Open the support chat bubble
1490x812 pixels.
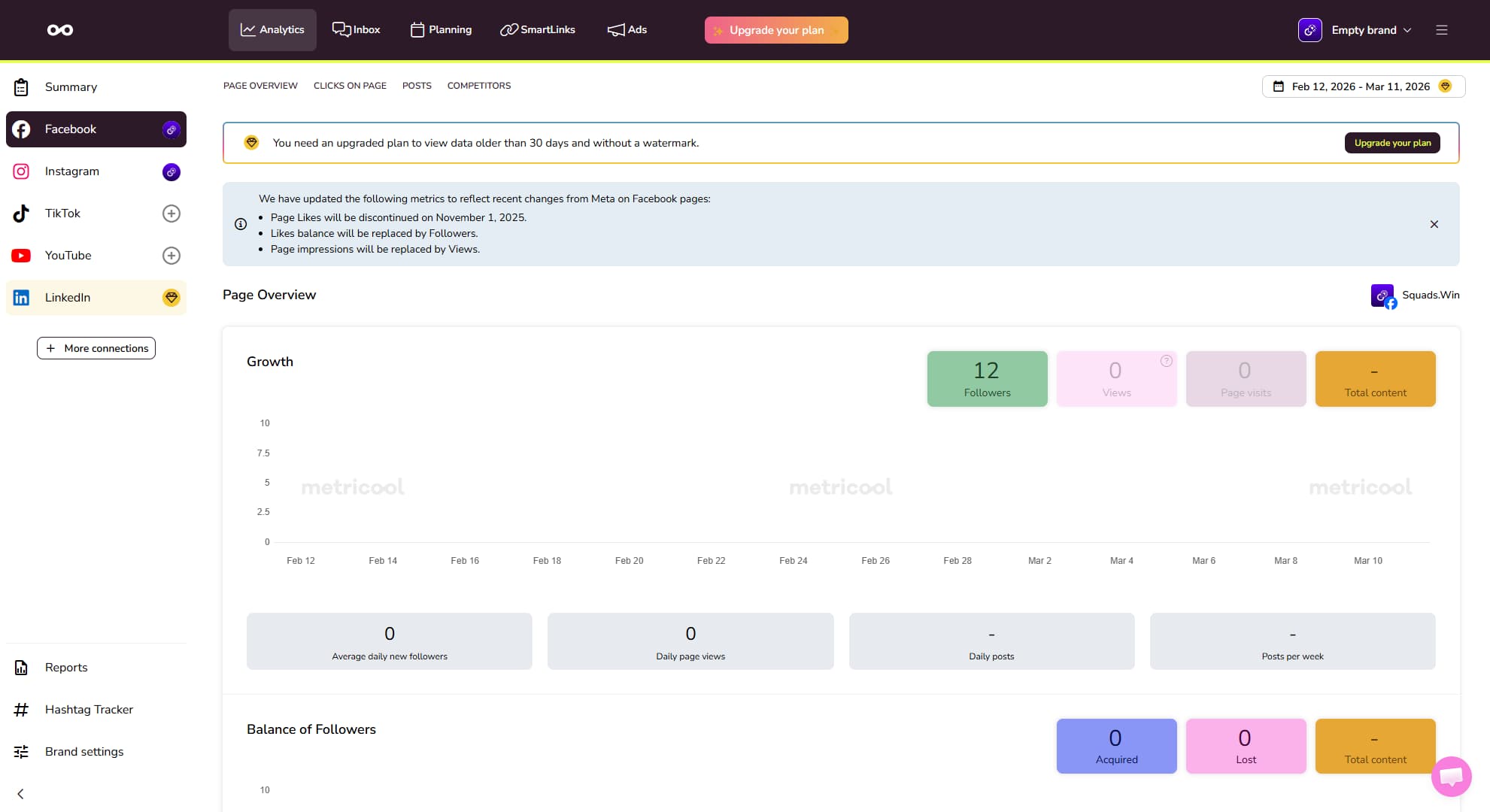click(x=1452, y=777)
